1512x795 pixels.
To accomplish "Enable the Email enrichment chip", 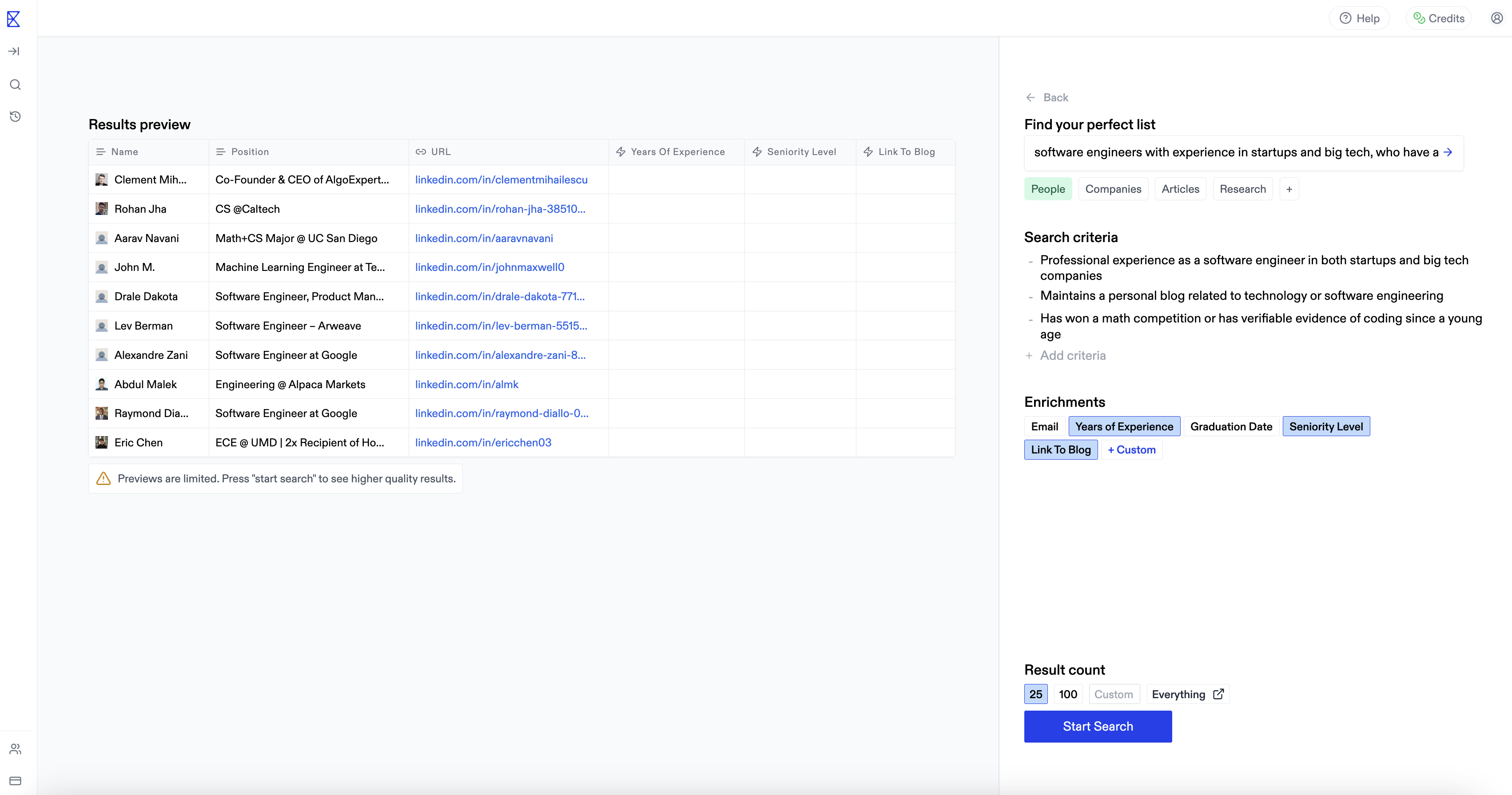I will click(x=1044, y=426).
